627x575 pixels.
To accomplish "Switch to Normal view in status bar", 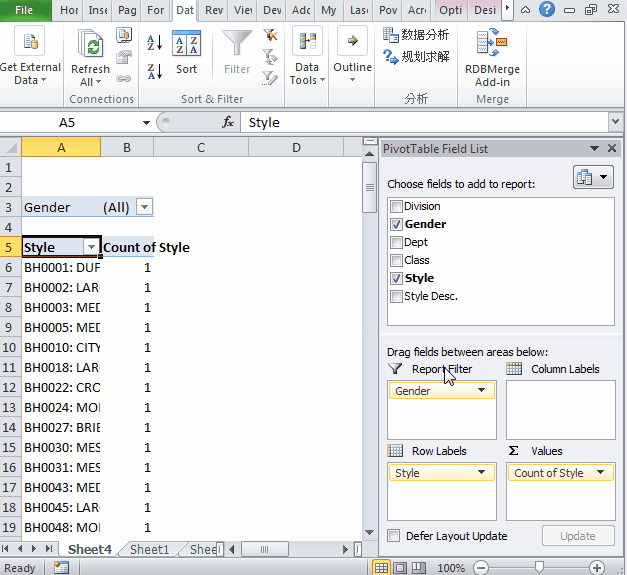I will 381,568.
